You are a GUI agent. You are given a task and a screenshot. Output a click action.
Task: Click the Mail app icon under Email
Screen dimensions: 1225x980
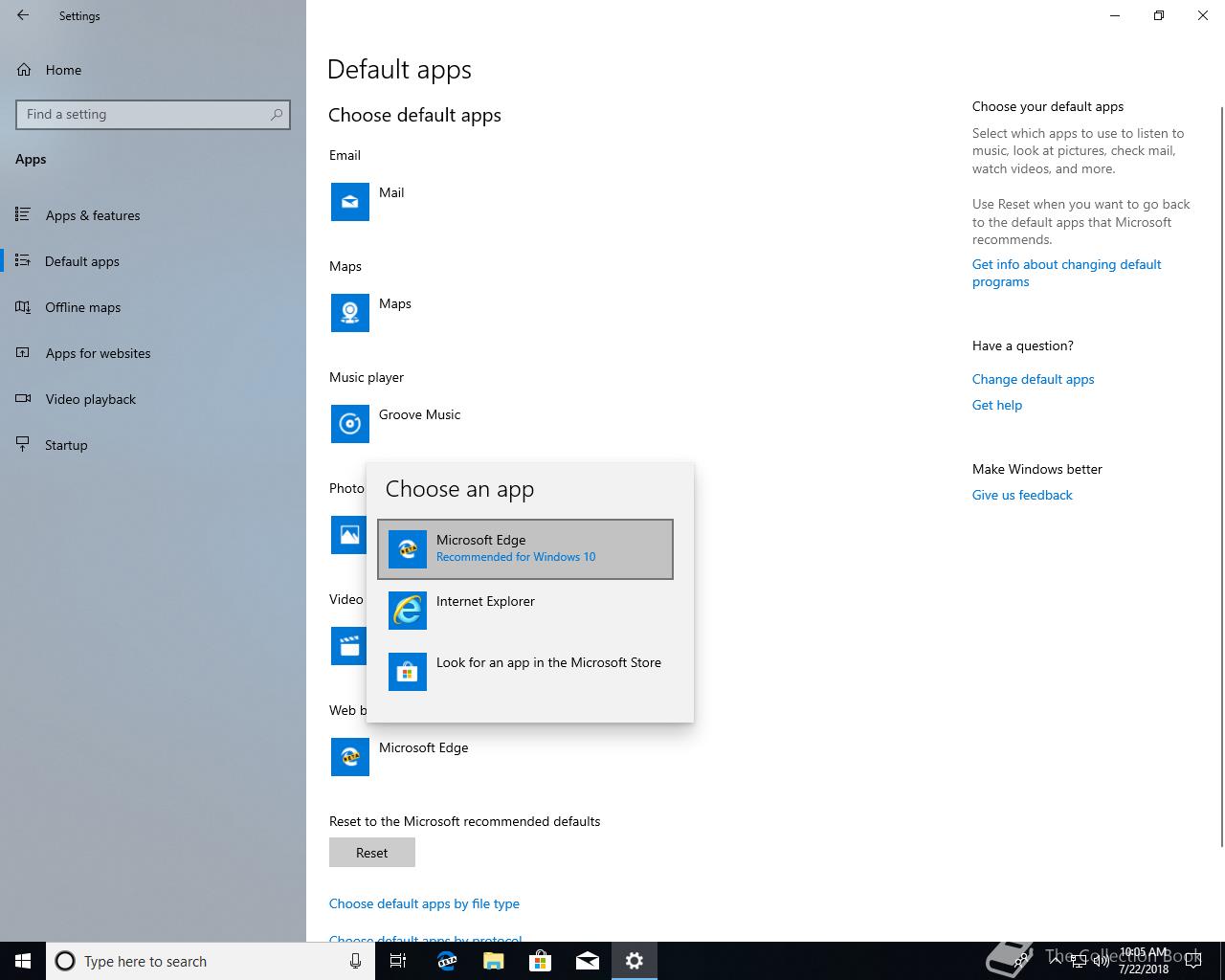pos(350,202)
